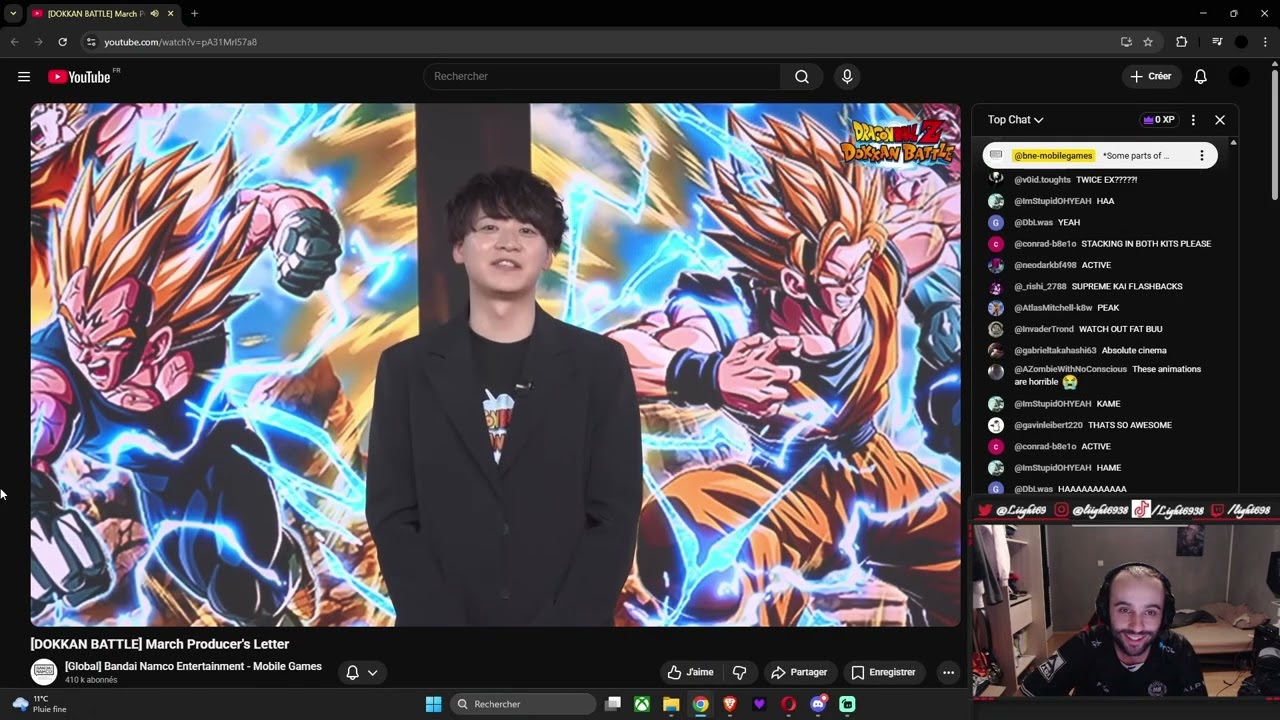Screen dimensions: 1280x720
Task: Open File Explorer from taskbar
Action: (x=671, y=704)
